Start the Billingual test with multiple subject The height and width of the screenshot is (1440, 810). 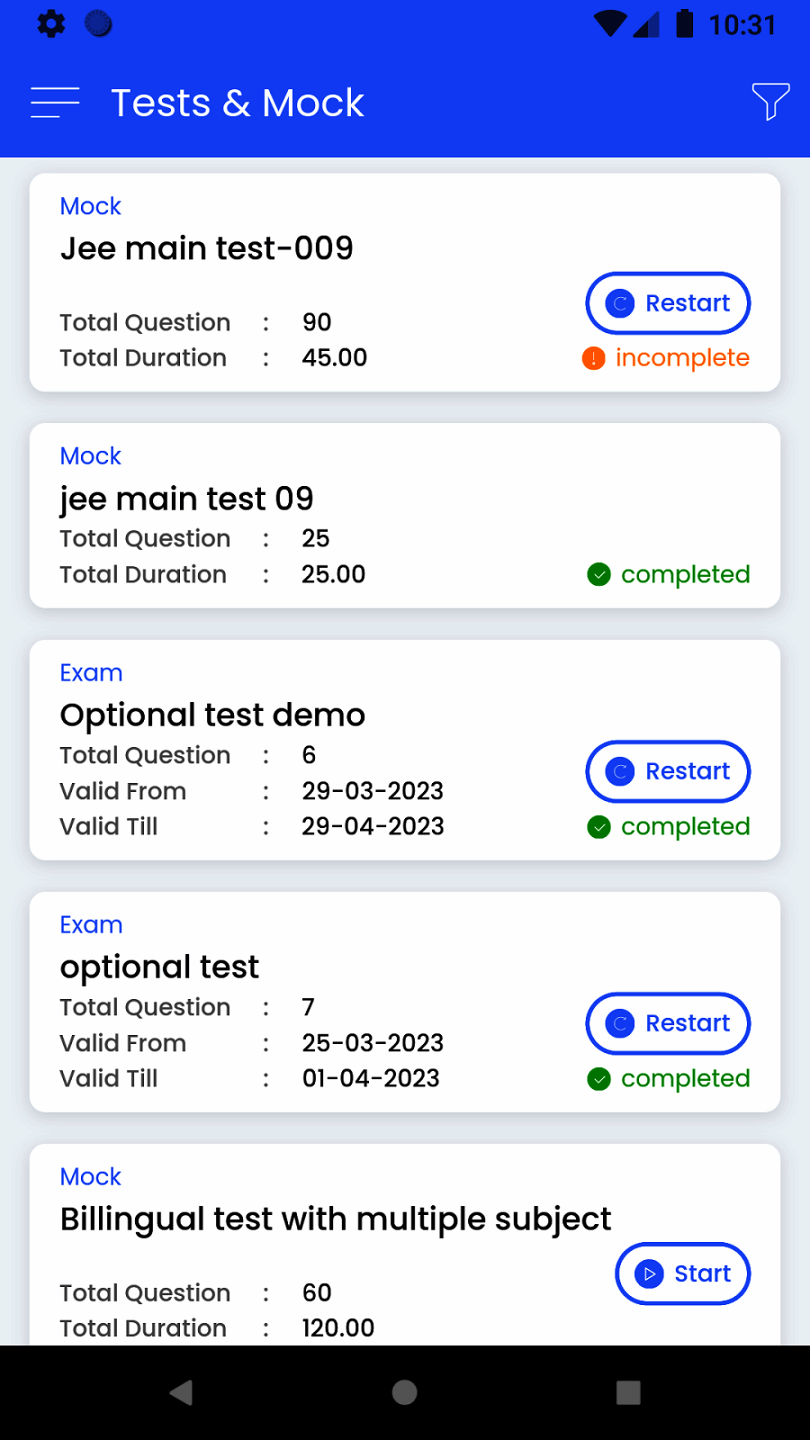(x=683, y=1273)
